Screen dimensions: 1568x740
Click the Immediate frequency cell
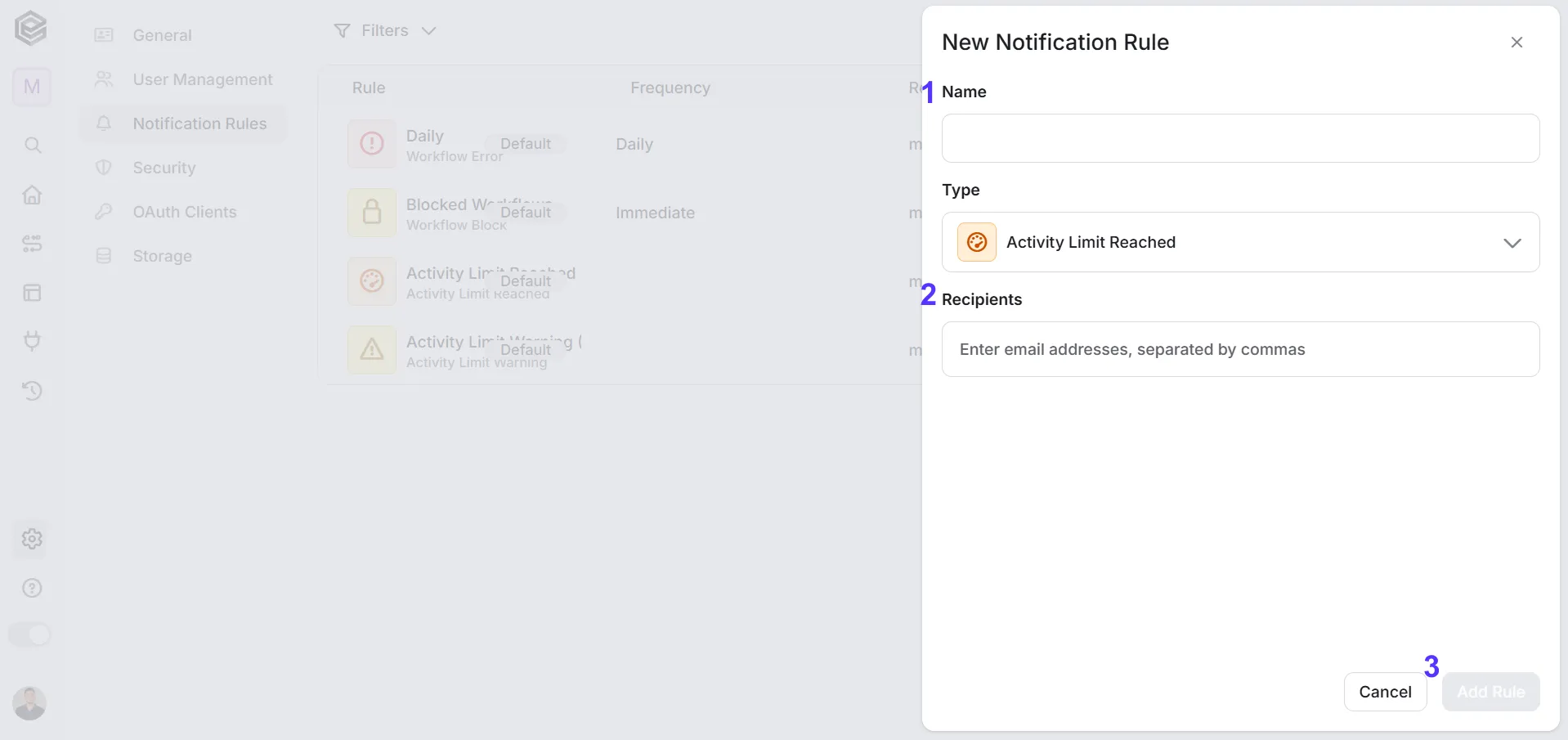pyautogui.click(x=655, y=213)
